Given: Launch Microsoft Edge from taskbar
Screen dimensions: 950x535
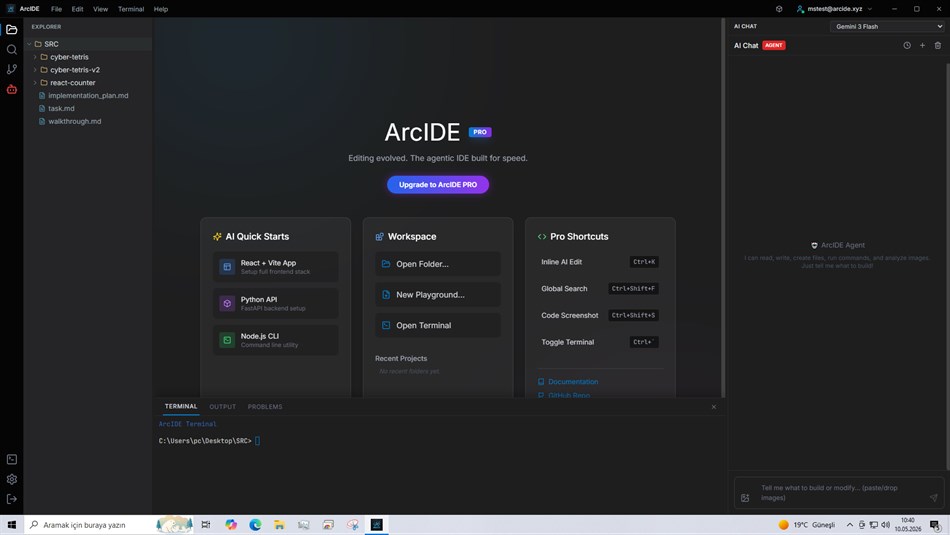Looking at the screenshot, I should tap(255, 525).
